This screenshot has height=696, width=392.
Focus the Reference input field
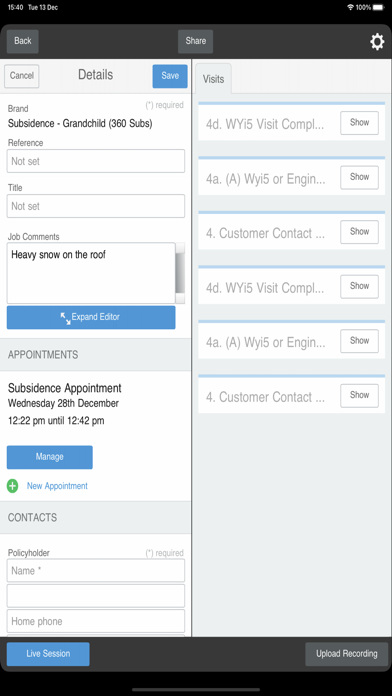[x=96, y=161]
